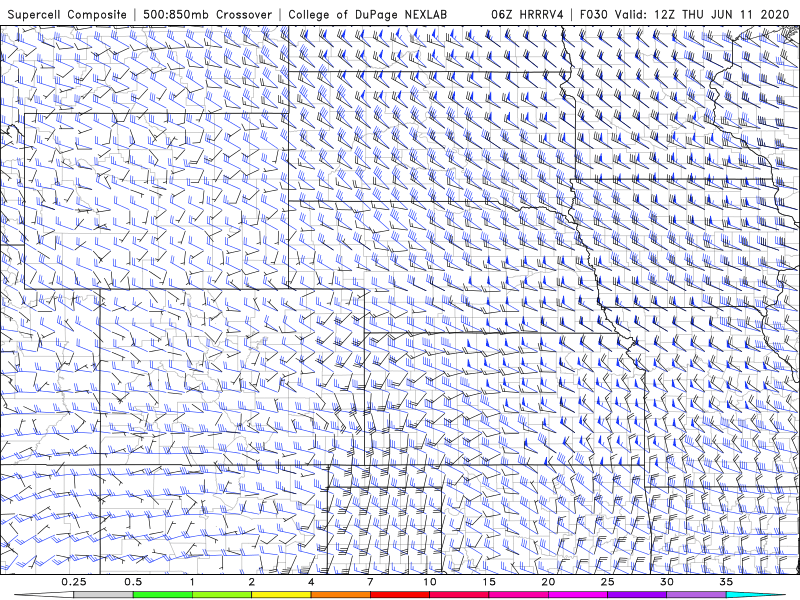Click the legend value 1

pyautogui.click(x=192, y=582)
